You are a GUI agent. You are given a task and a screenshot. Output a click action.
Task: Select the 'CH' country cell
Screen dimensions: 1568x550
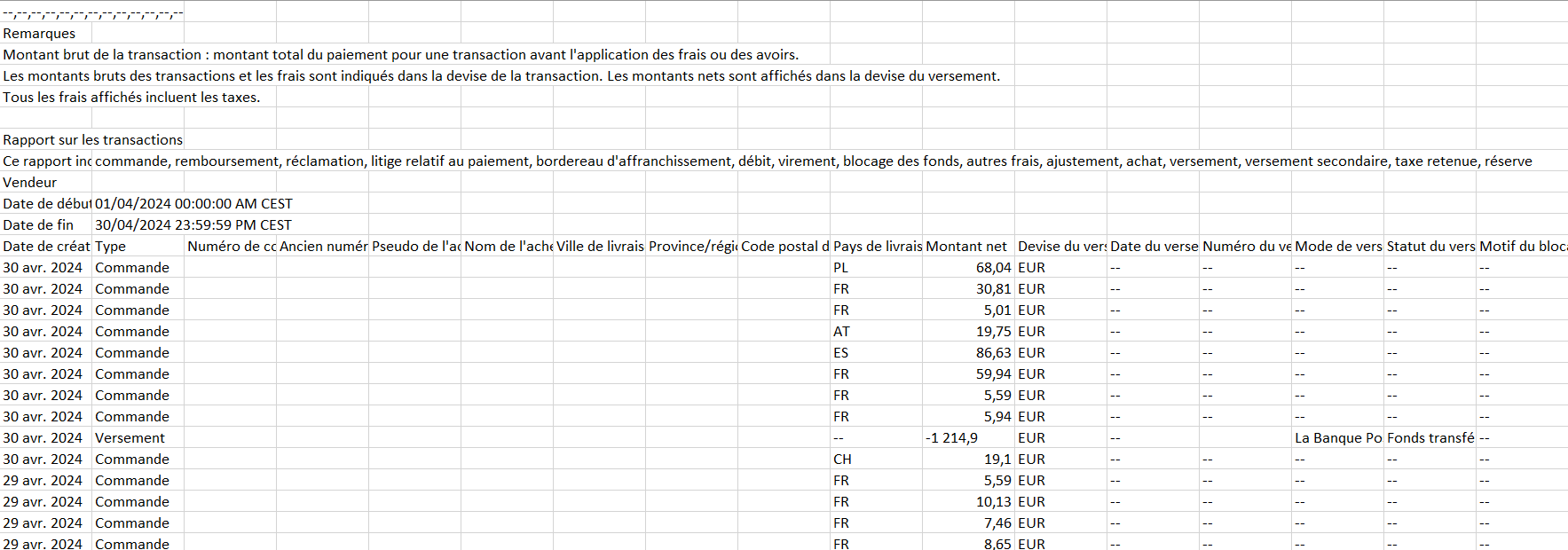[x=842, y=460]
